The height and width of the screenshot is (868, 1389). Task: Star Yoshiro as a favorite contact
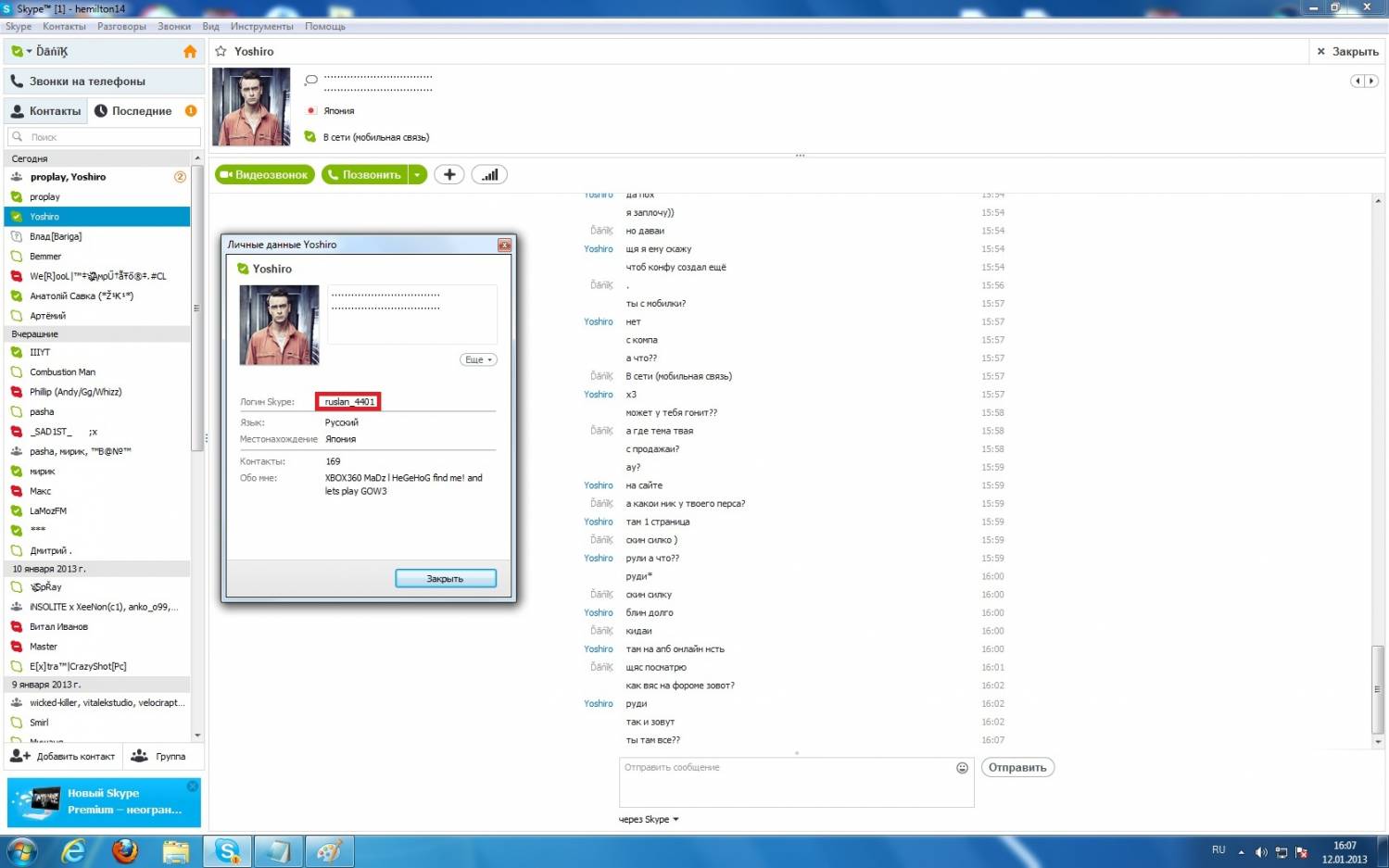click(221, 52)
